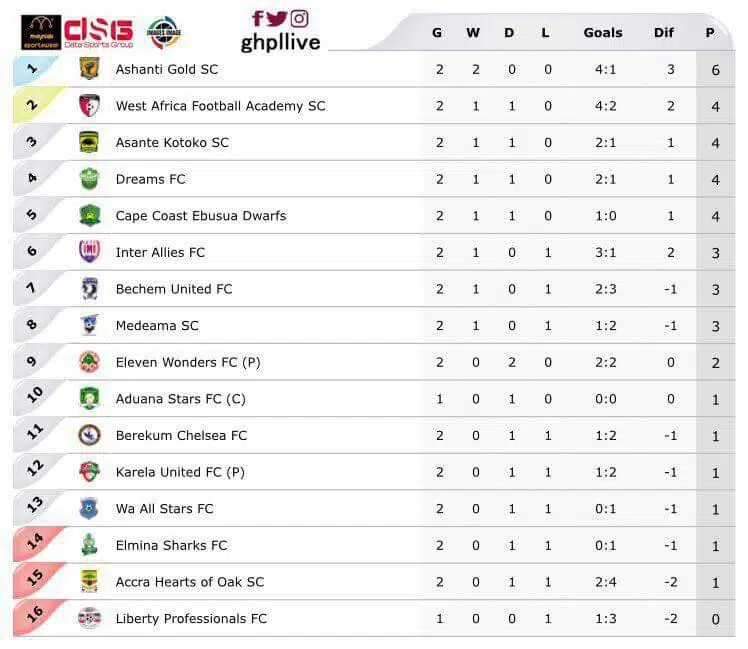
Task: Open the Inter Allies FC crest
Action: point(89,252)
